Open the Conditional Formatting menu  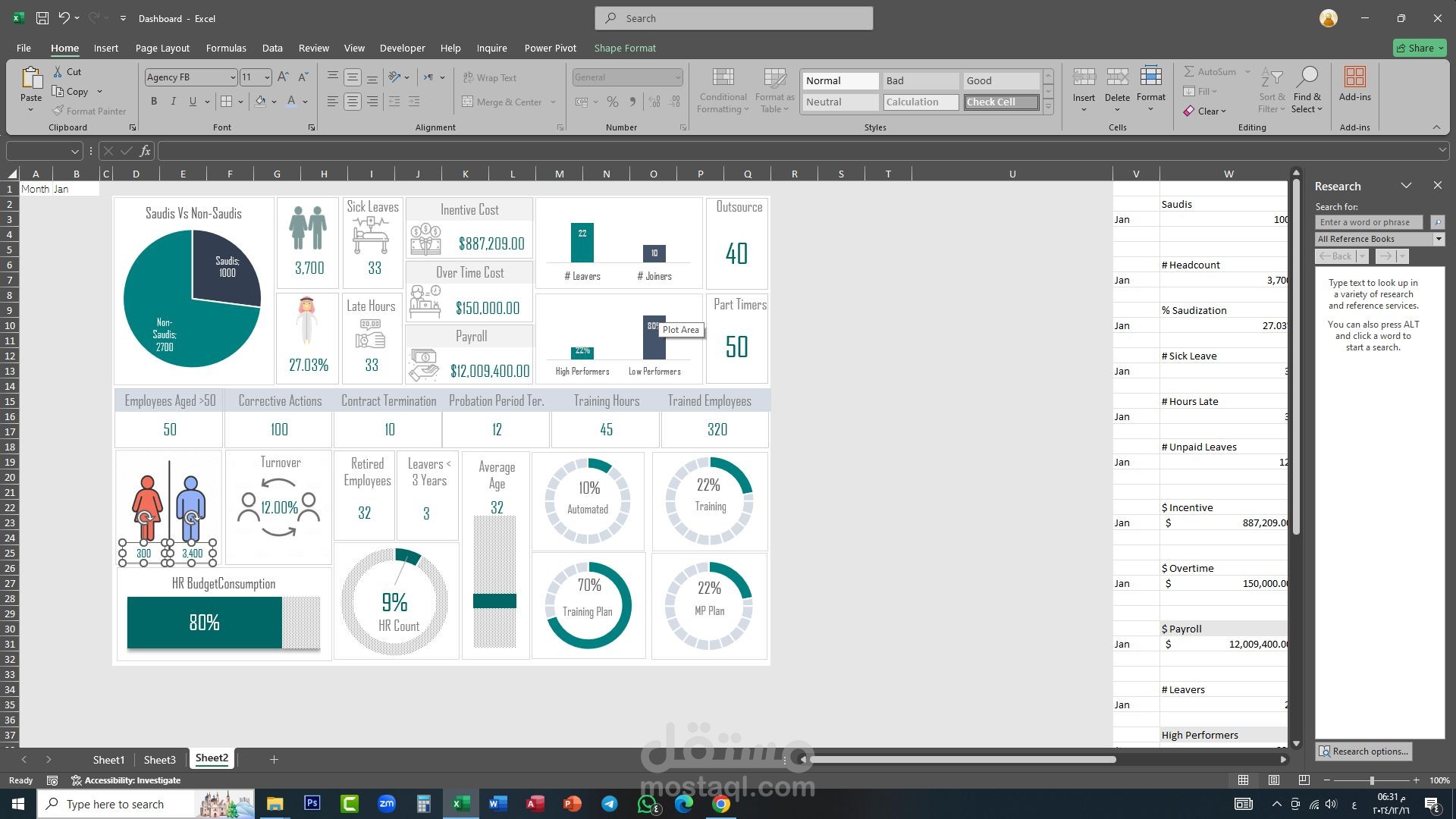723,91
